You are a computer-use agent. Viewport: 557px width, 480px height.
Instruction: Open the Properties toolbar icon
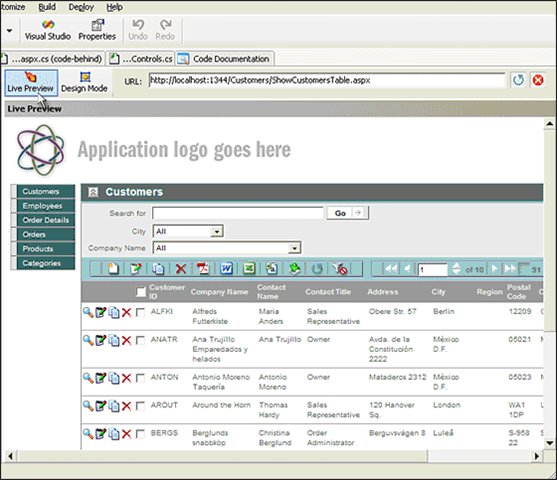(x=97, y=30)
